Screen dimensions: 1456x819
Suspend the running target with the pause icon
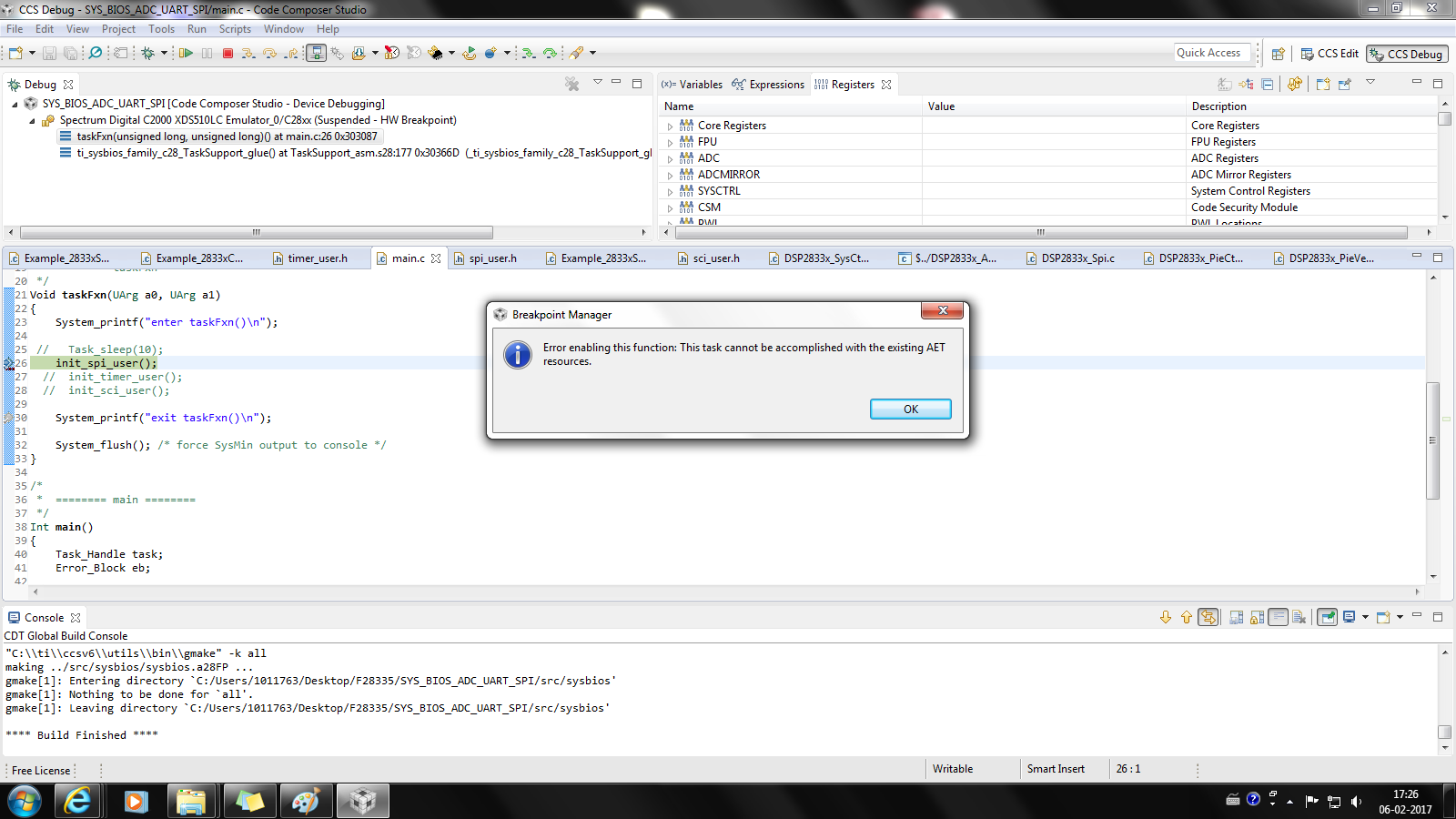(207, 53)
